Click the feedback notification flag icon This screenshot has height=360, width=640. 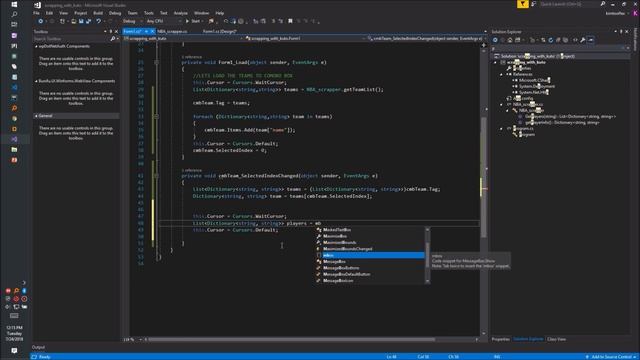[x=522, y=4]
